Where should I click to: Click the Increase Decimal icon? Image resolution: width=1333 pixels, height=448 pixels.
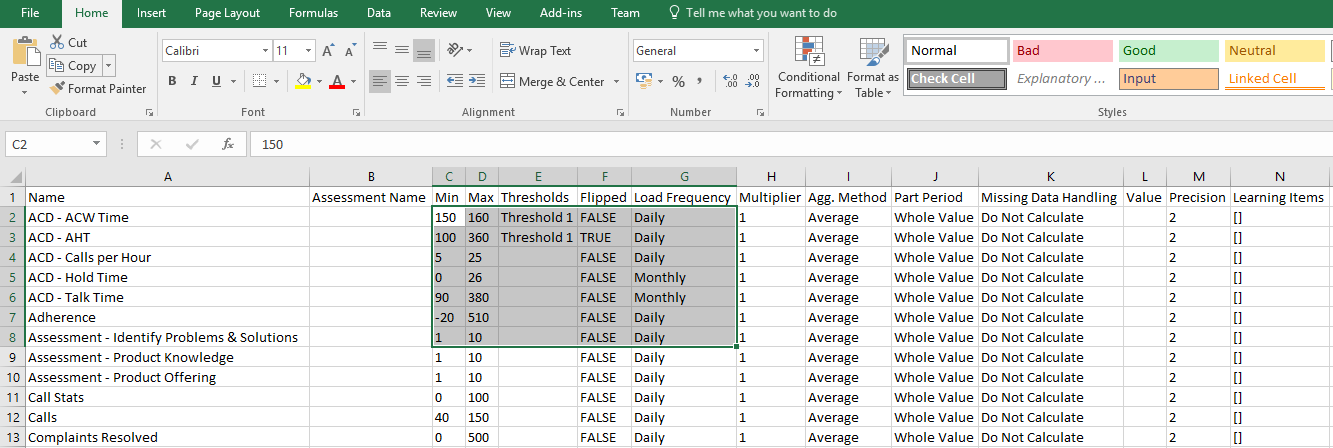(x=729, y=81)
